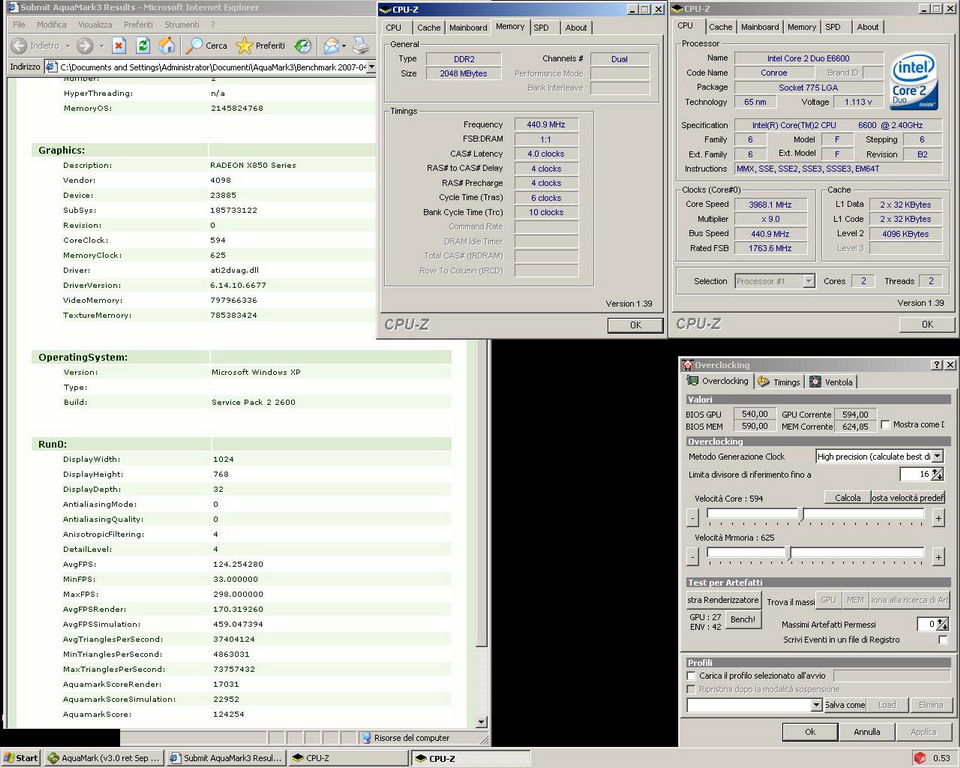Click the Calcola button
Screen dimensions: 960x768
(x=847, y=497)
